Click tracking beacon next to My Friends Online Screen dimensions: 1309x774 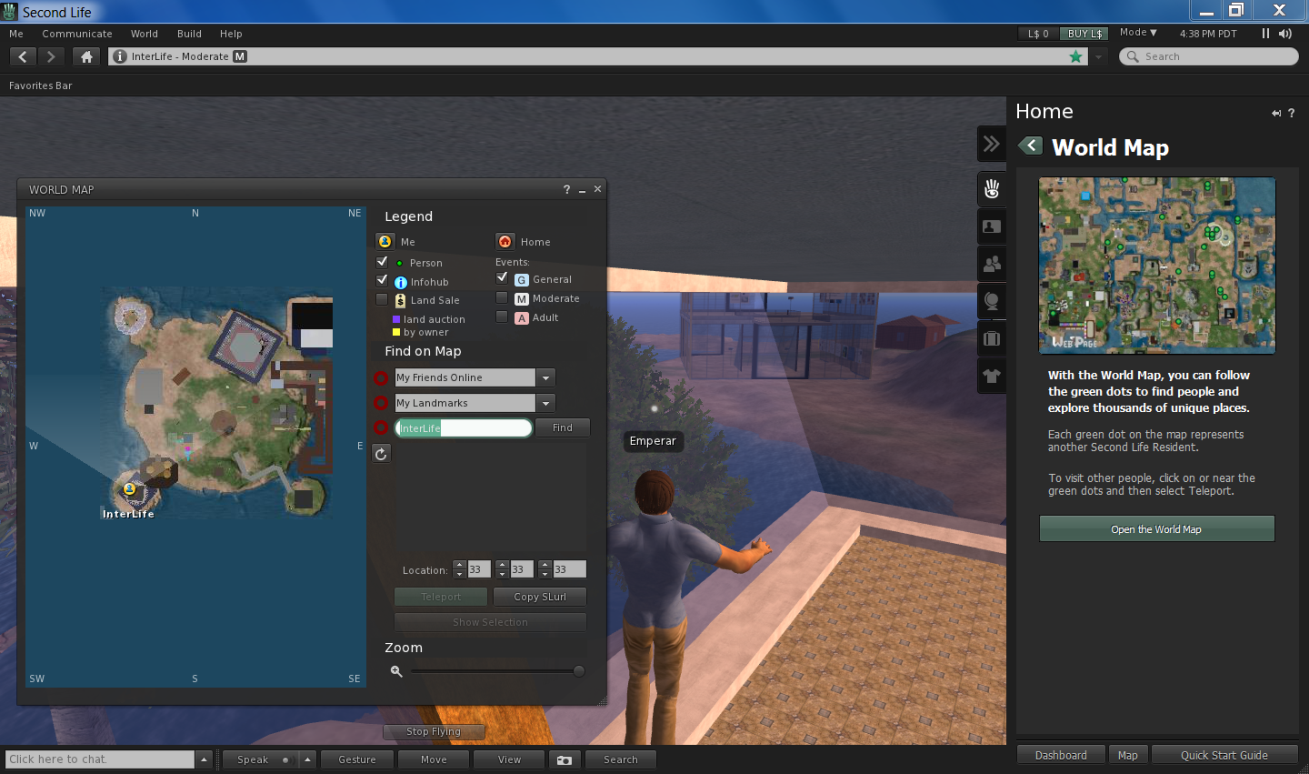coord(380,378)
